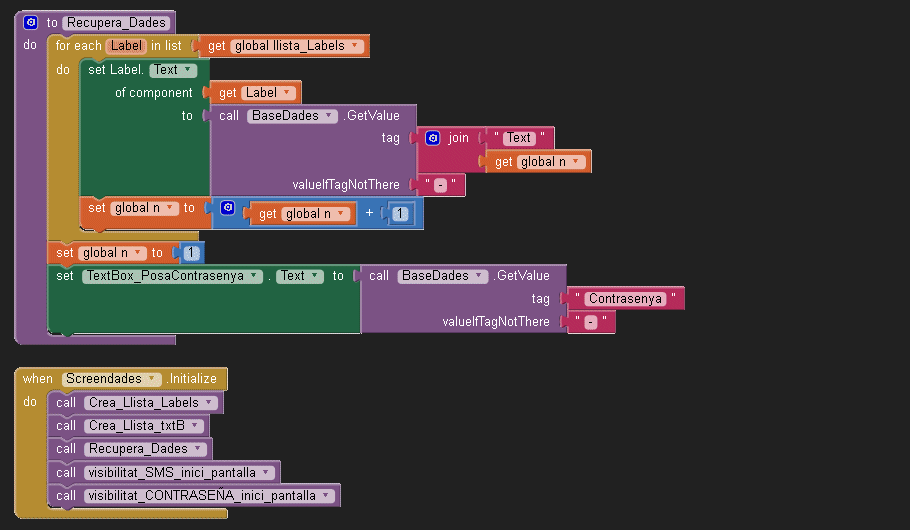Open the global llista_Labels variable dropdown
Viewport: 910px width, 530px height.
[354, 46]
